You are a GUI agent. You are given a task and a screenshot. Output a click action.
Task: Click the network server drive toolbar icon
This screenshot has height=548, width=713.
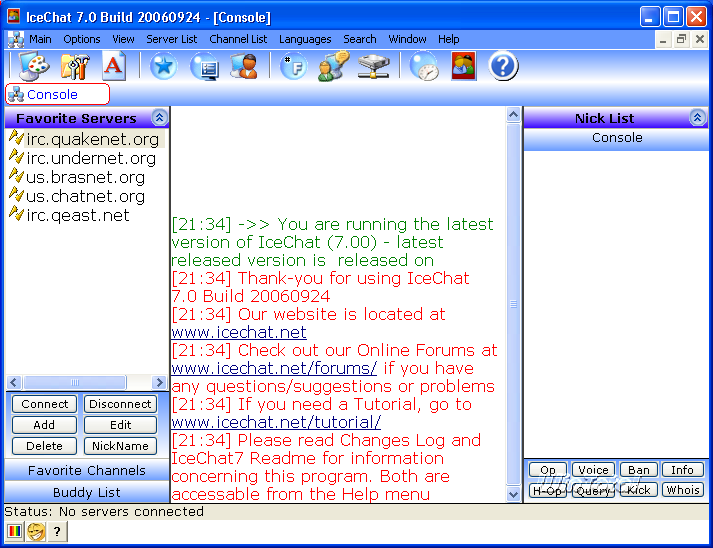[373, 66]
